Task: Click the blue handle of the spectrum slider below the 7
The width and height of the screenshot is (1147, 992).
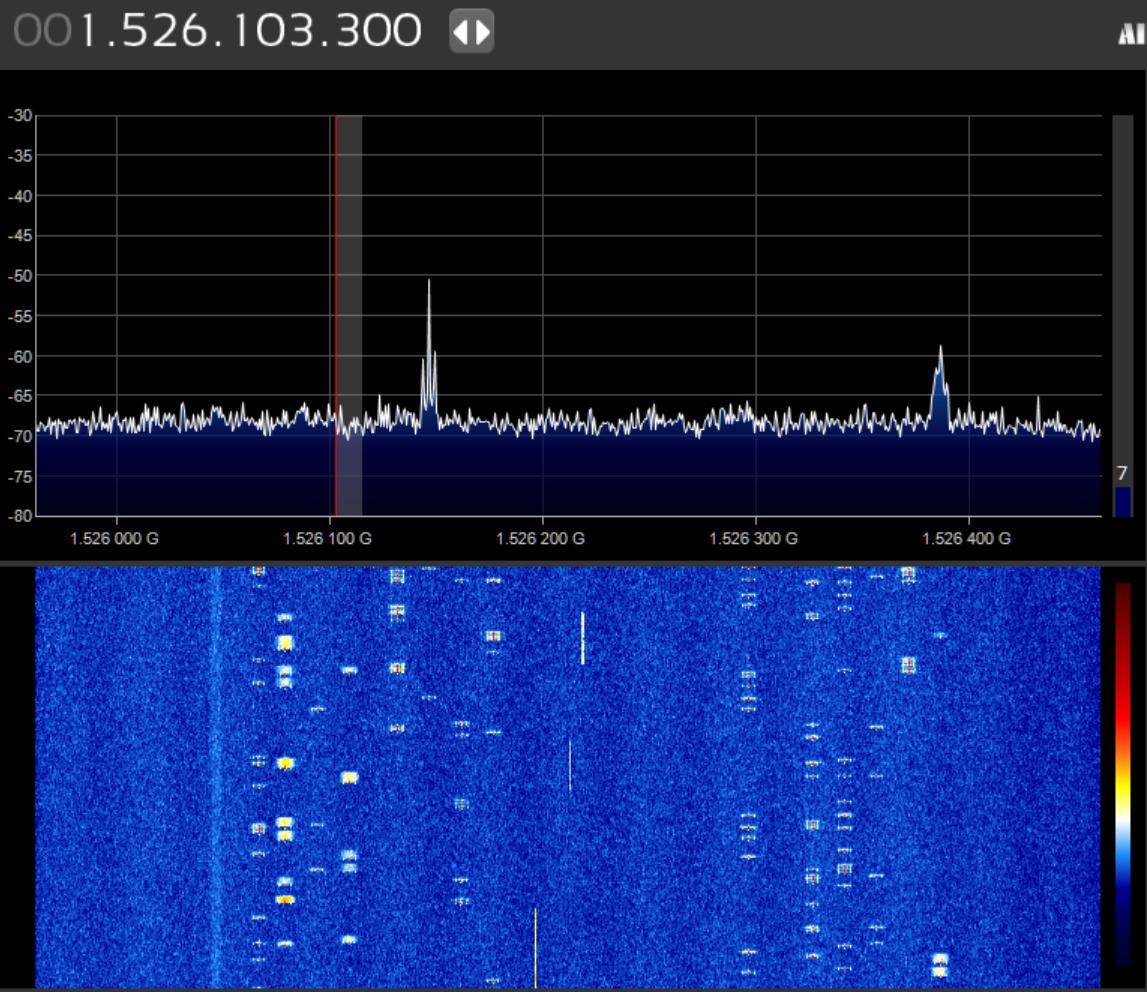Action: [1122, 502]
